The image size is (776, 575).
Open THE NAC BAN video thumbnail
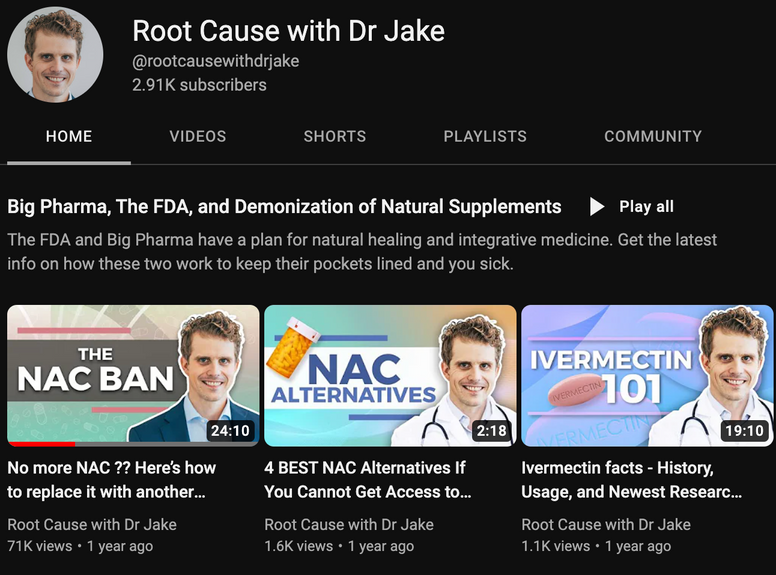pos(133,375)
